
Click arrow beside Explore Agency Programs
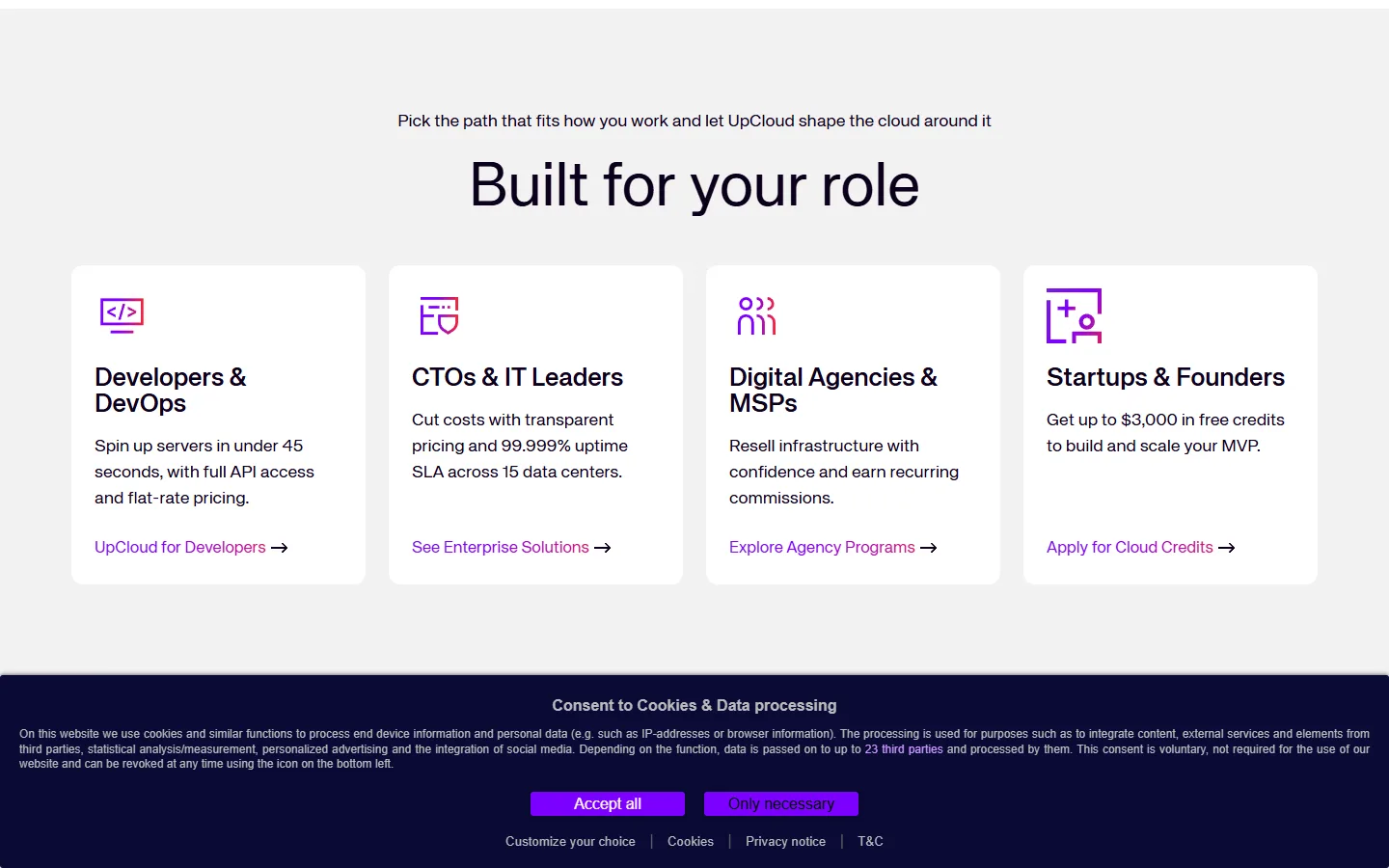coord(929,548)
